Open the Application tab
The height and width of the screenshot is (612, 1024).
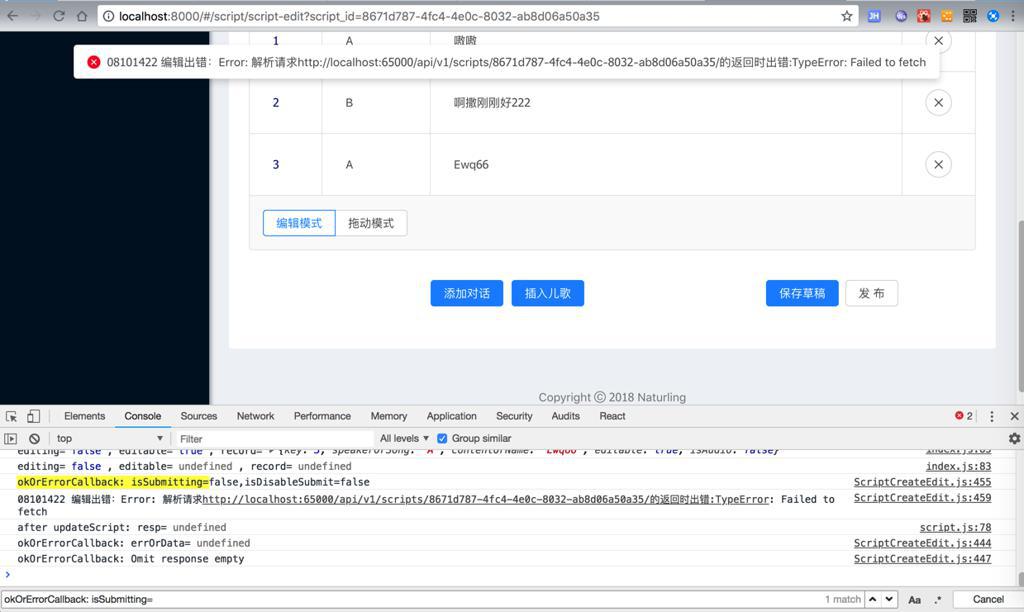[451, 416]
